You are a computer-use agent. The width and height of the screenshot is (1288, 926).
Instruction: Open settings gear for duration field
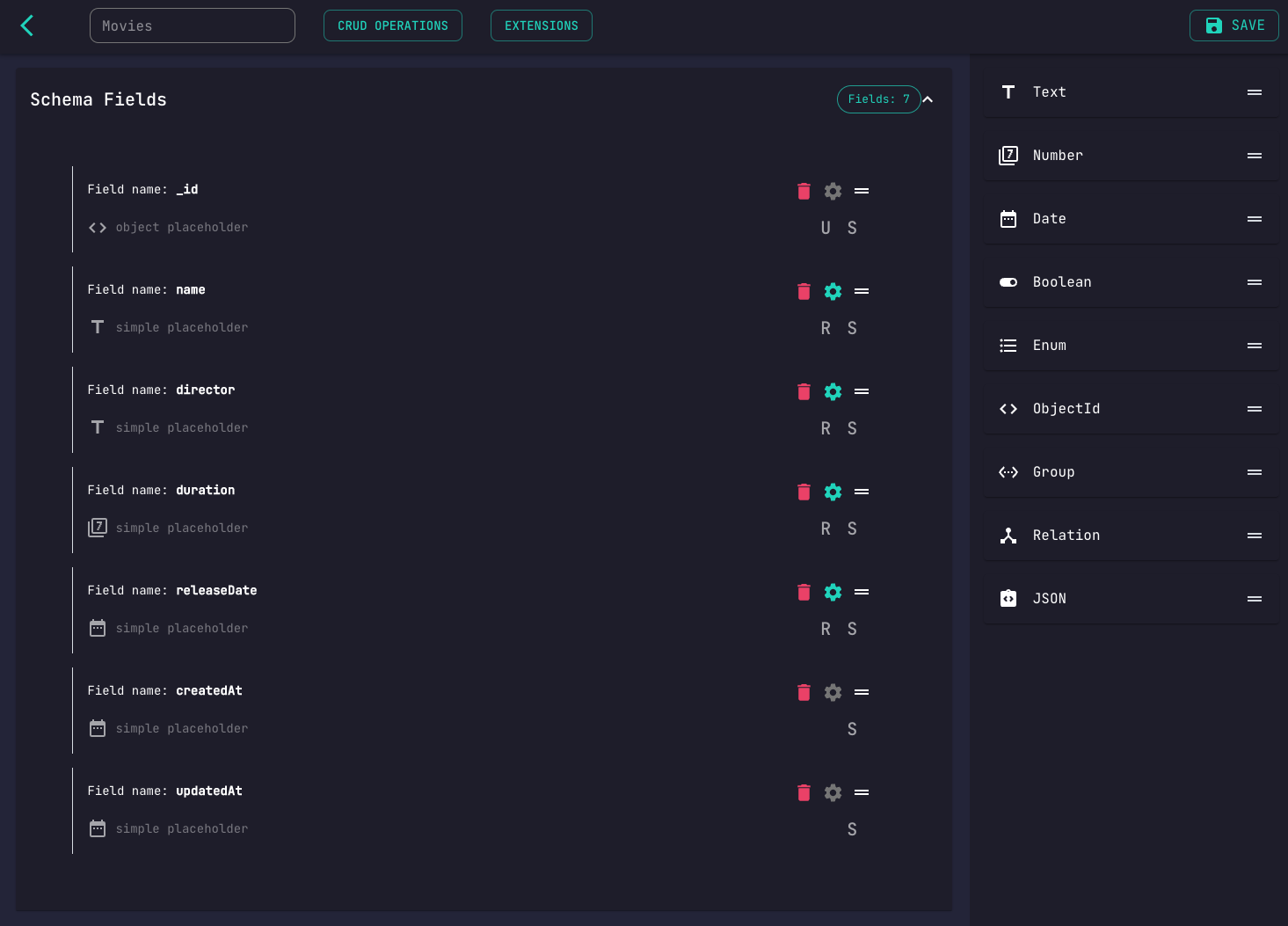[833, 492]
